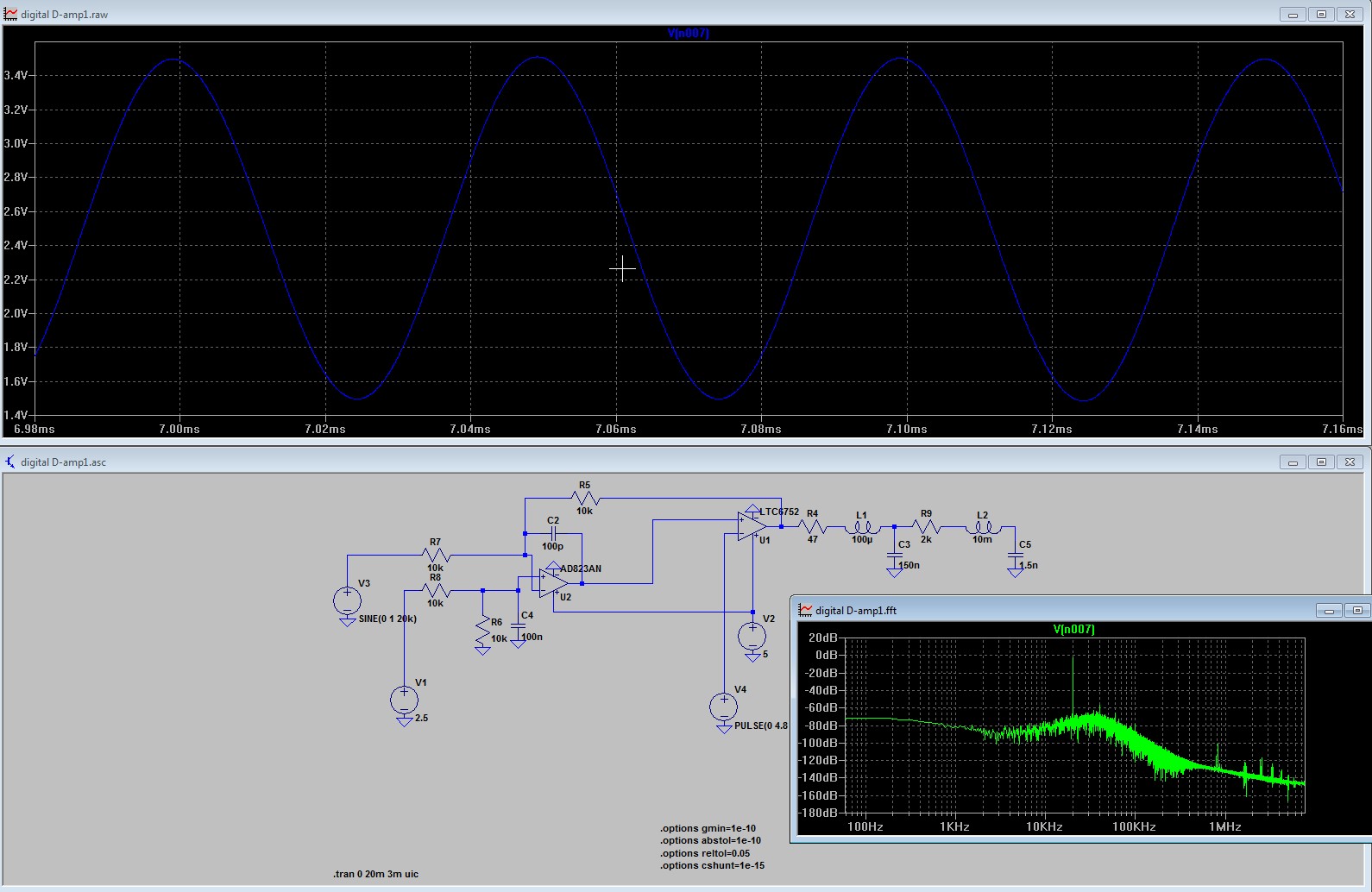
Task: Click the 100p value of C2
Action: [x=552, y=546]
